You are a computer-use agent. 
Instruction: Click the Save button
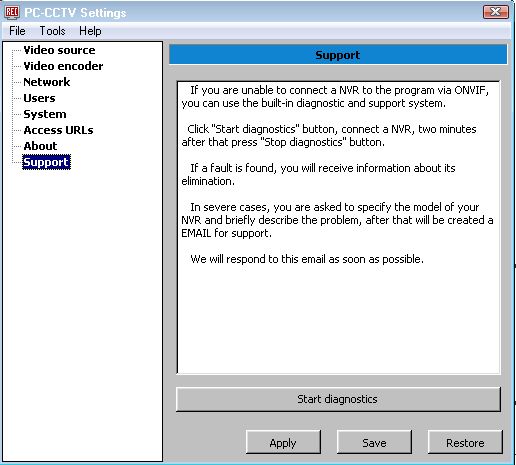[374, 442]
